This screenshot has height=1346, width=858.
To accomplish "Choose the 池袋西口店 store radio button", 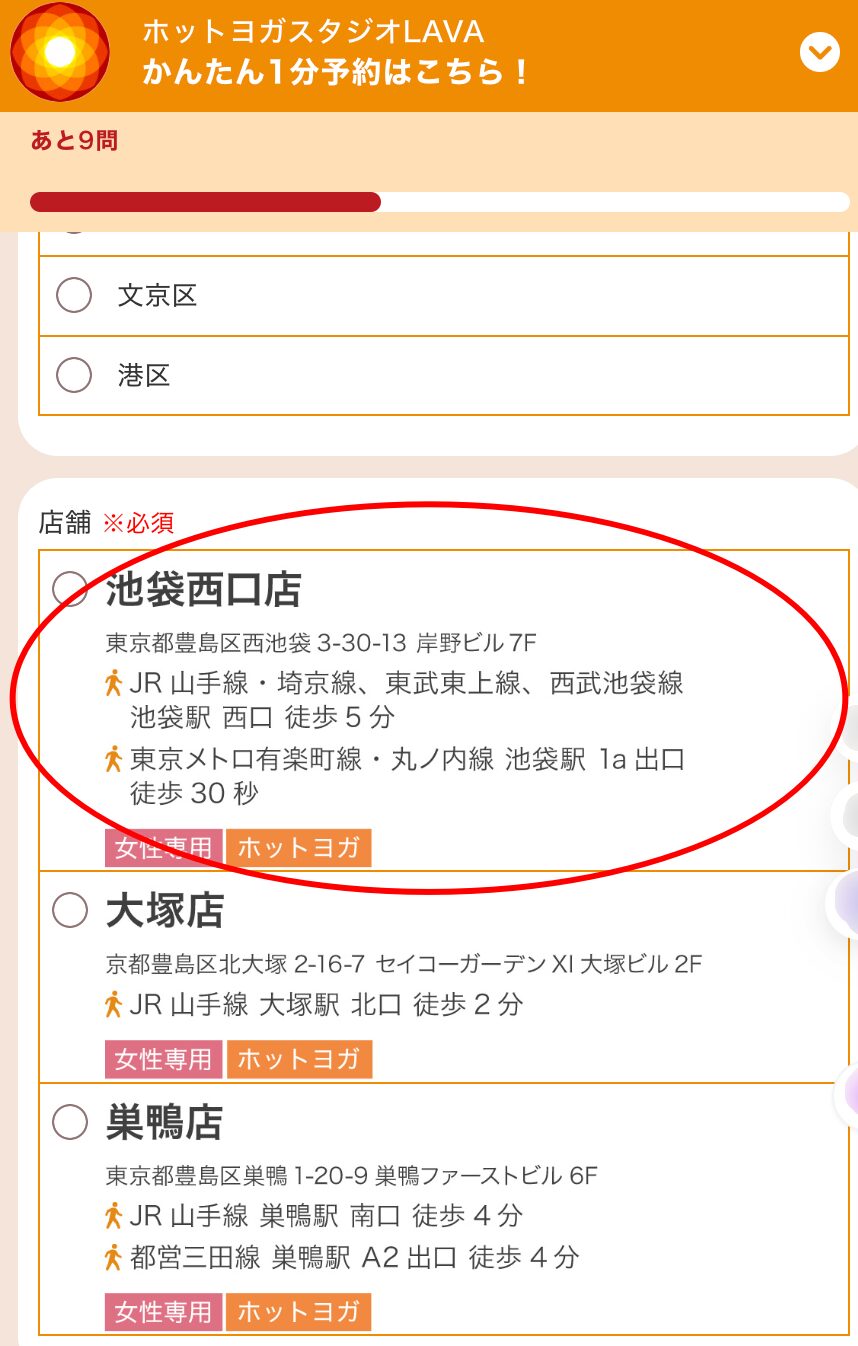I will tap(70, 589).
